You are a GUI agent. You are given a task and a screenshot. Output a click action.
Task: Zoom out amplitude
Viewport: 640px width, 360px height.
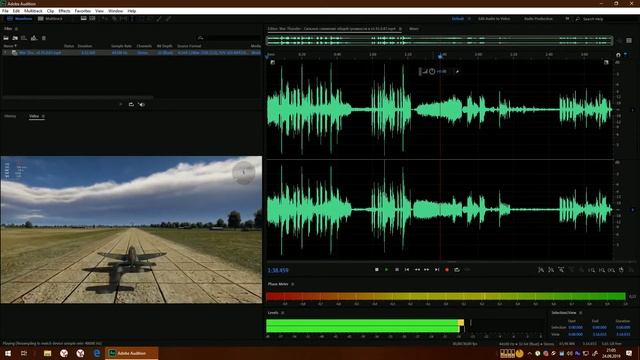pos(551,270)
